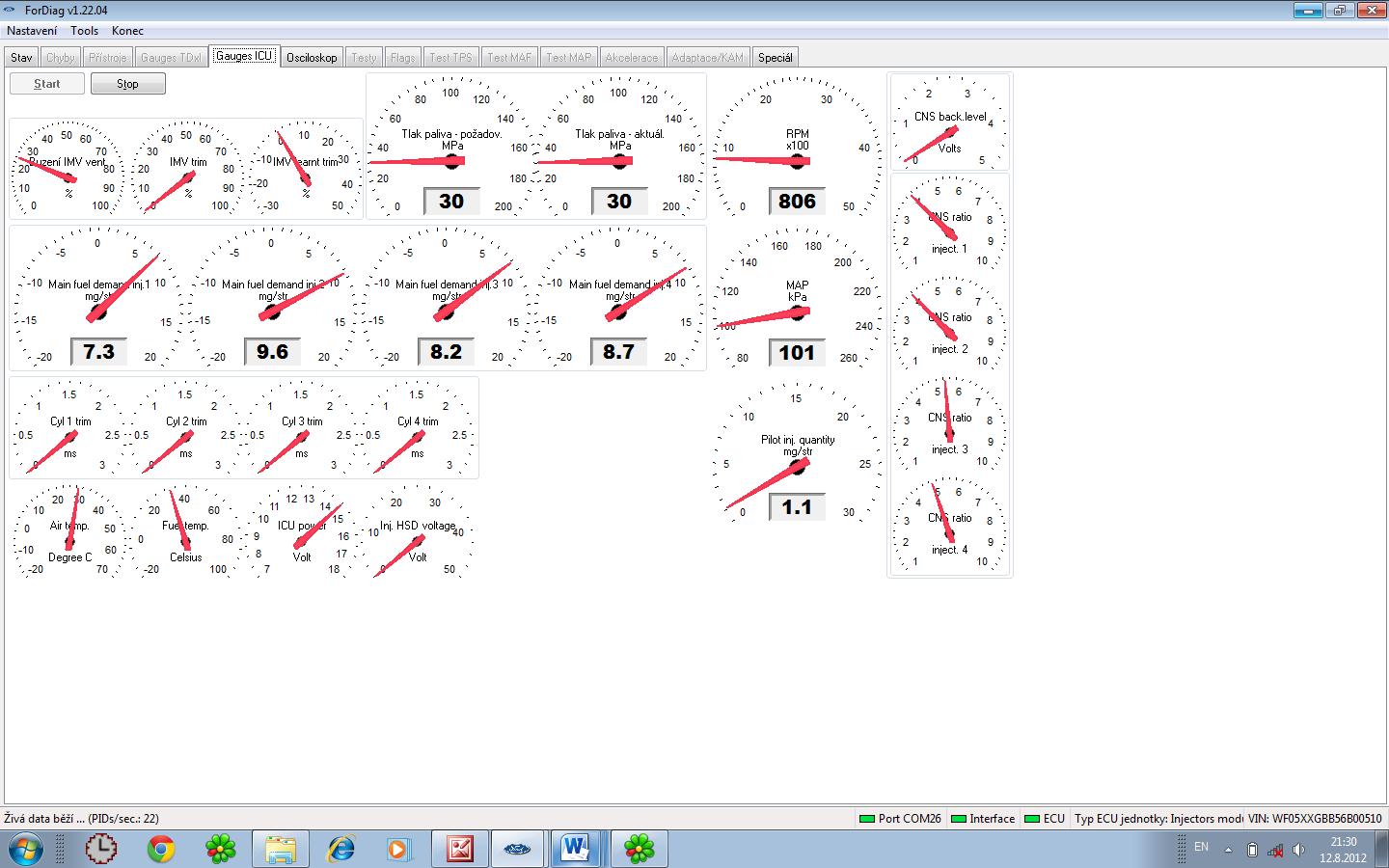Screen dimensions: 1389x868
Task: Click the Konec menu item
Action: pos(127,31)
